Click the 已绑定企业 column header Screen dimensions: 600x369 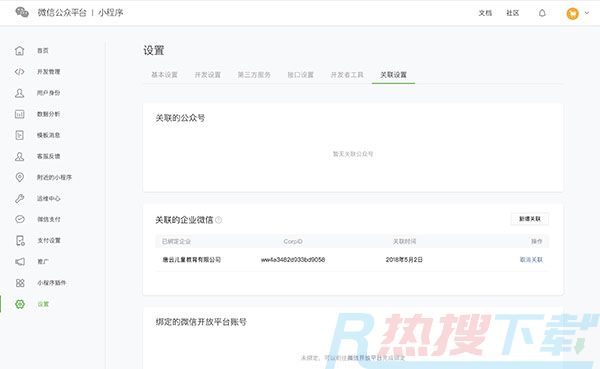[x=176, y=242]
